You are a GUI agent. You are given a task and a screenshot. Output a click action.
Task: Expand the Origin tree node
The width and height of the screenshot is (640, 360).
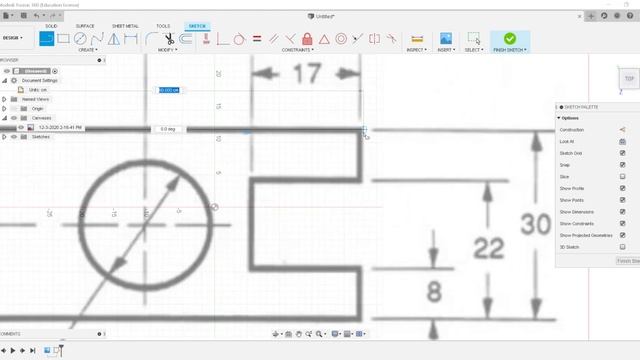[x=4, y=109]
